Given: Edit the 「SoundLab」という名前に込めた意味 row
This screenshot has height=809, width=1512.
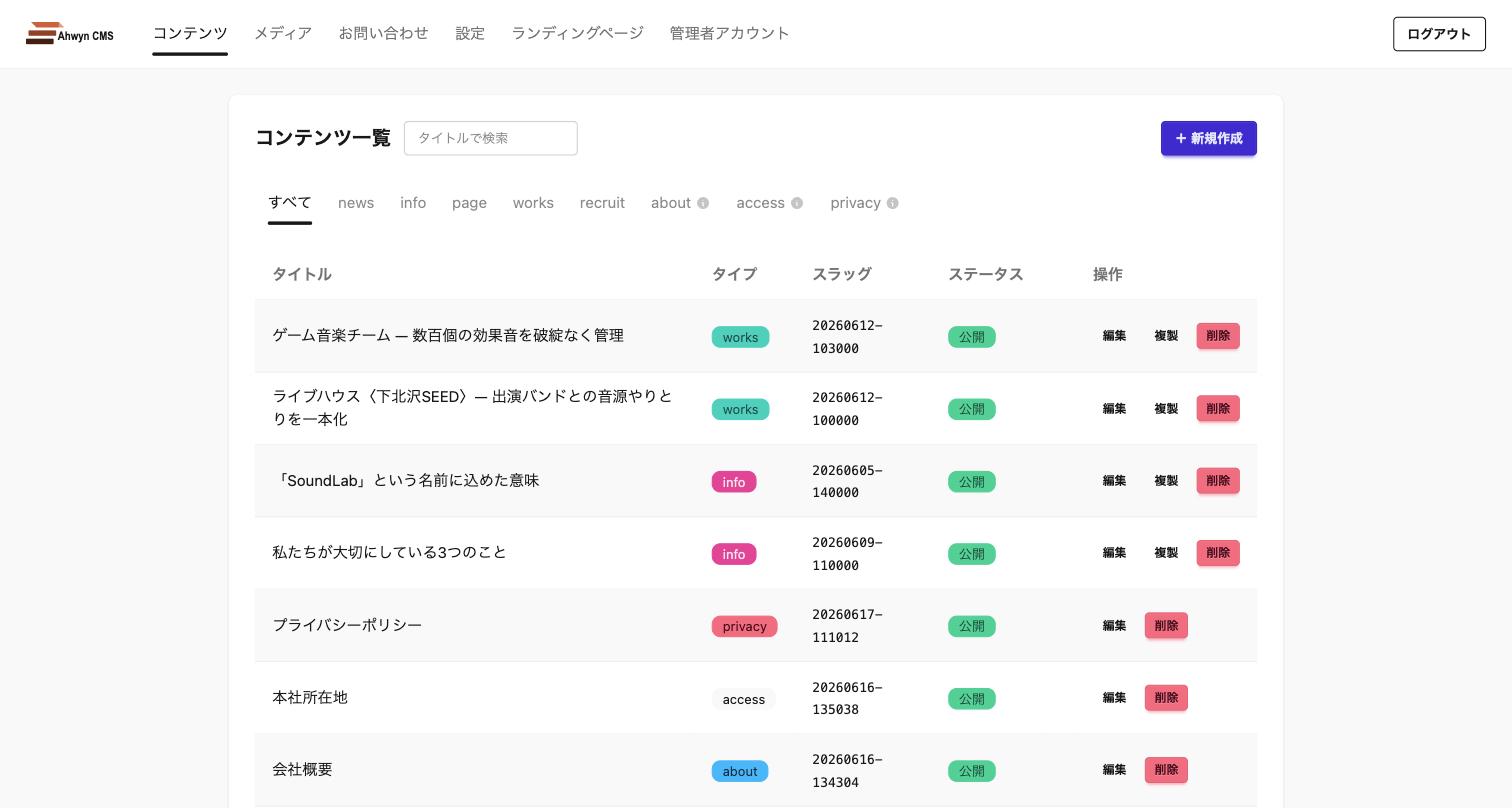Looking at the screenshot, I should [x=1114, y=481].
